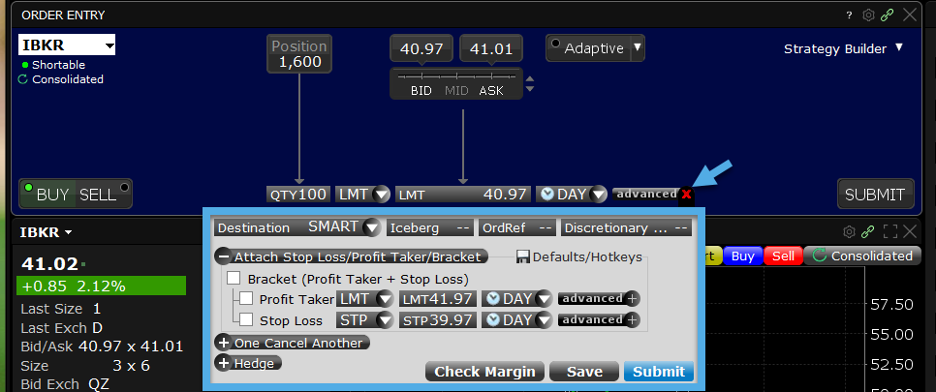Image resolution: width=936 pixels, height=392 pixels.
Task: Maximize the IBKR chart panel
Action: click(889, 232)
